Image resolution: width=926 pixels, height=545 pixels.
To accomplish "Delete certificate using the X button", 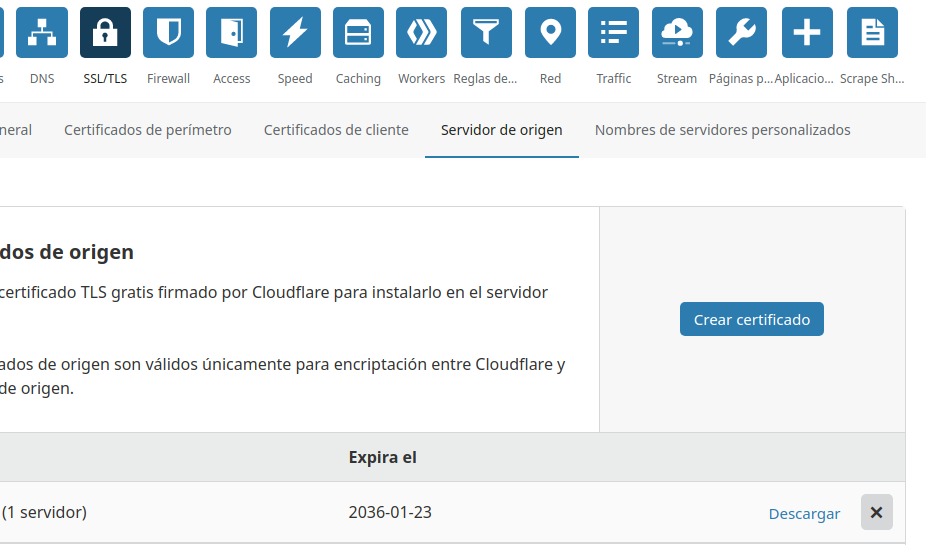I will click(x=876, y=512).
